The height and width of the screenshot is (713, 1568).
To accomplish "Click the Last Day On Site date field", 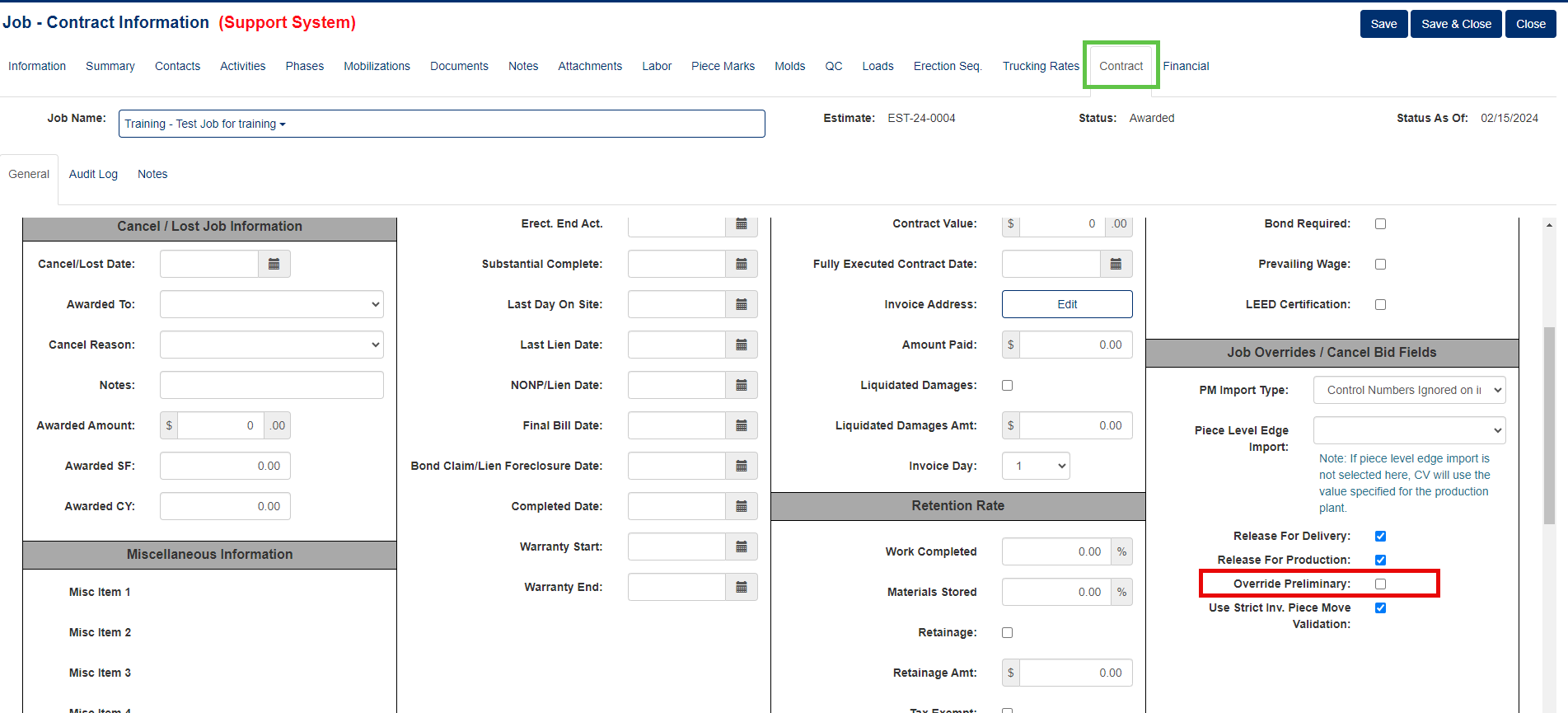I will (x=676, y=304).
